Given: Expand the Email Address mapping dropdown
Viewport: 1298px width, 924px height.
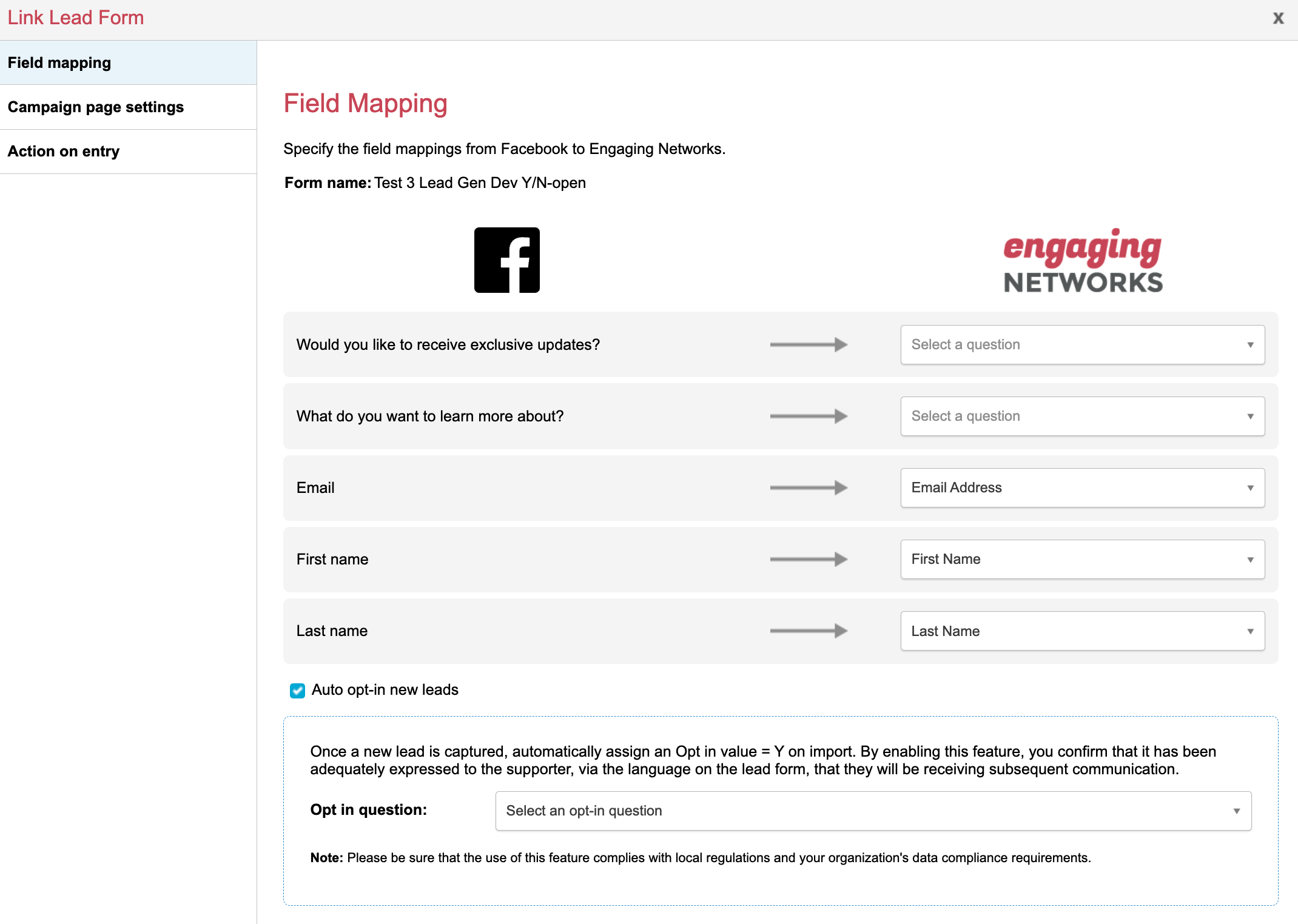Looking at the screenshot, I should pyautogui.click(x=1082, y=487).
